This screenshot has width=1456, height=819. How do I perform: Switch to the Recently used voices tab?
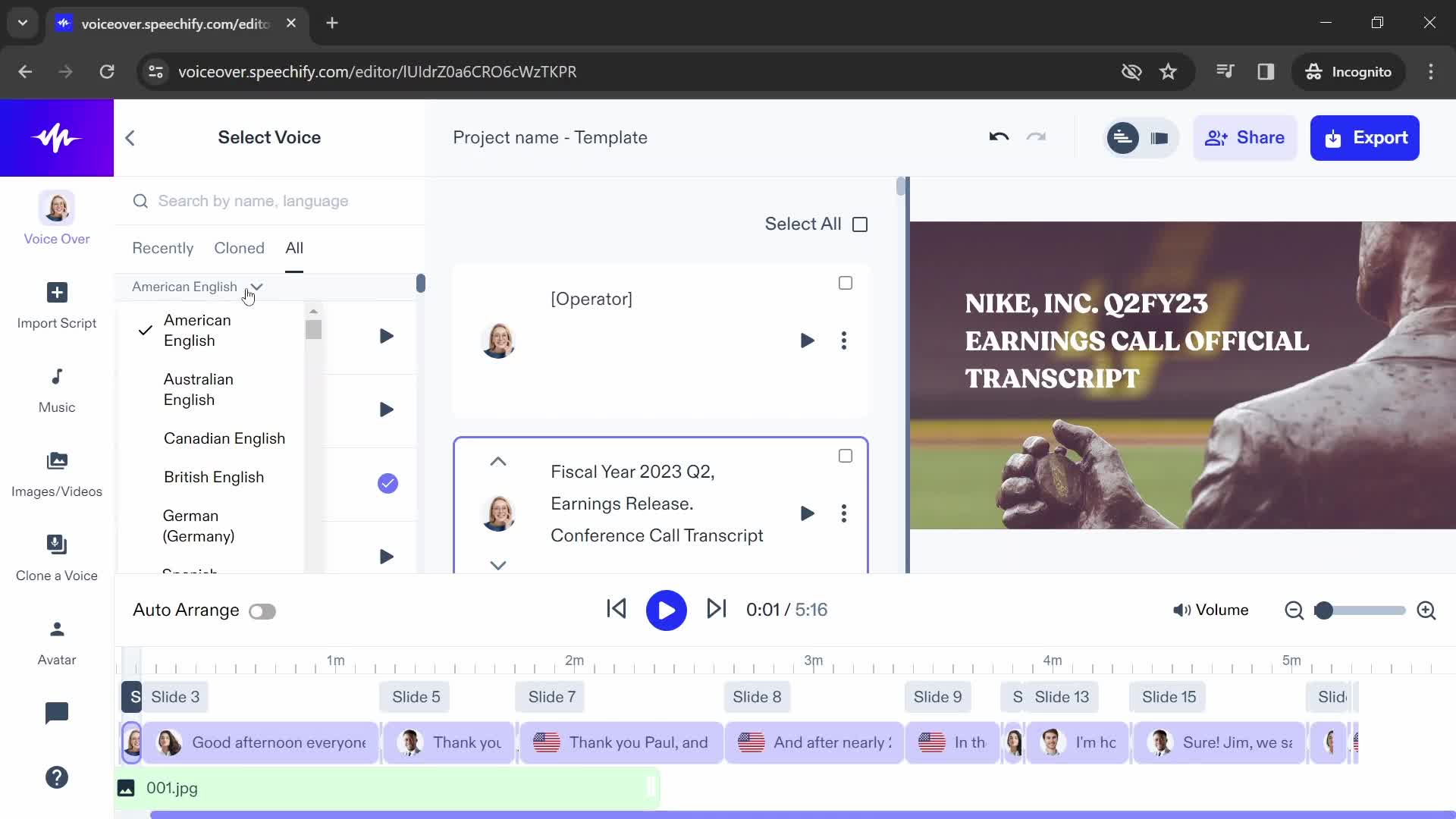coord(163,248)
